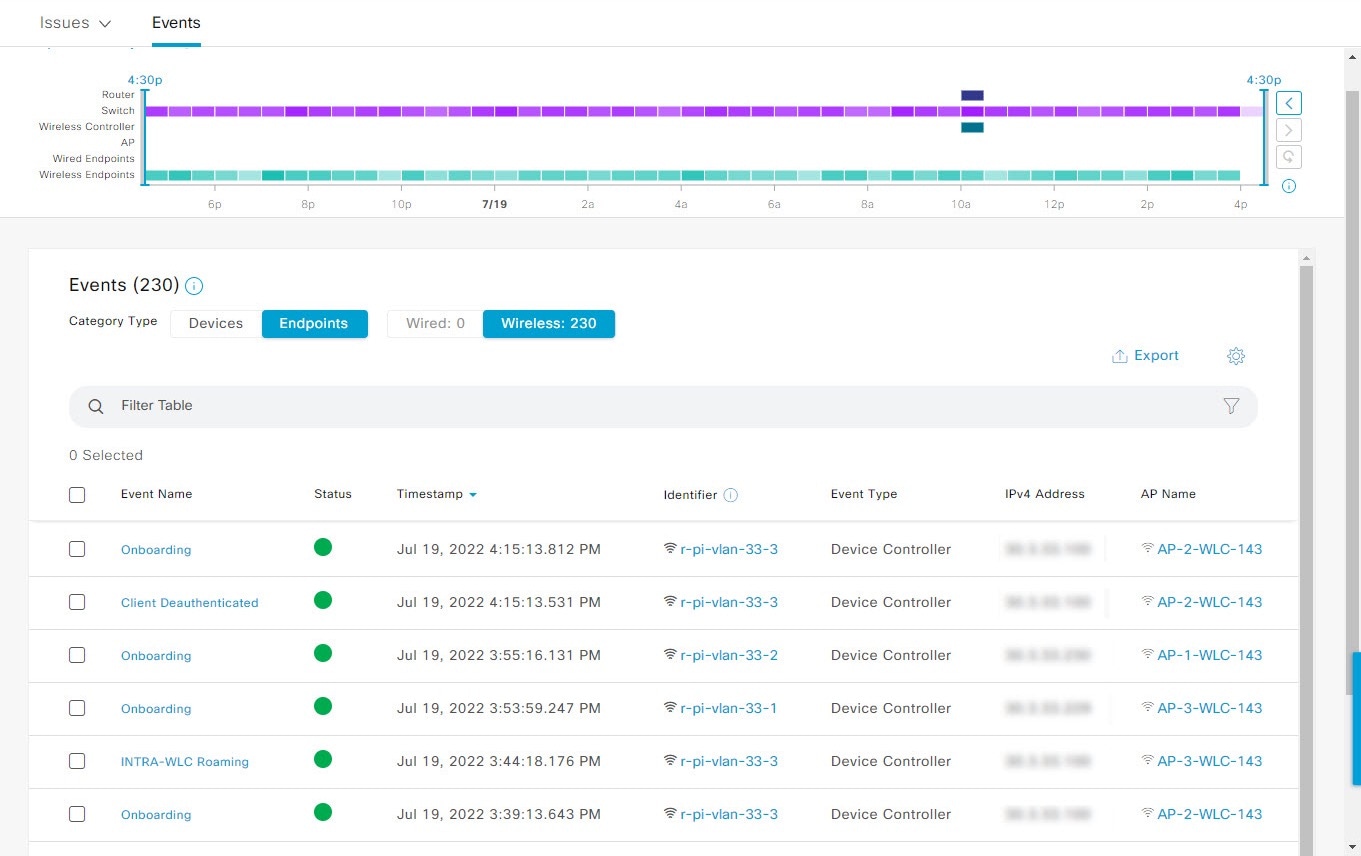1361x856 pixels.
Task: Click the info icon beside Events (230)
Action: (194, 286)
